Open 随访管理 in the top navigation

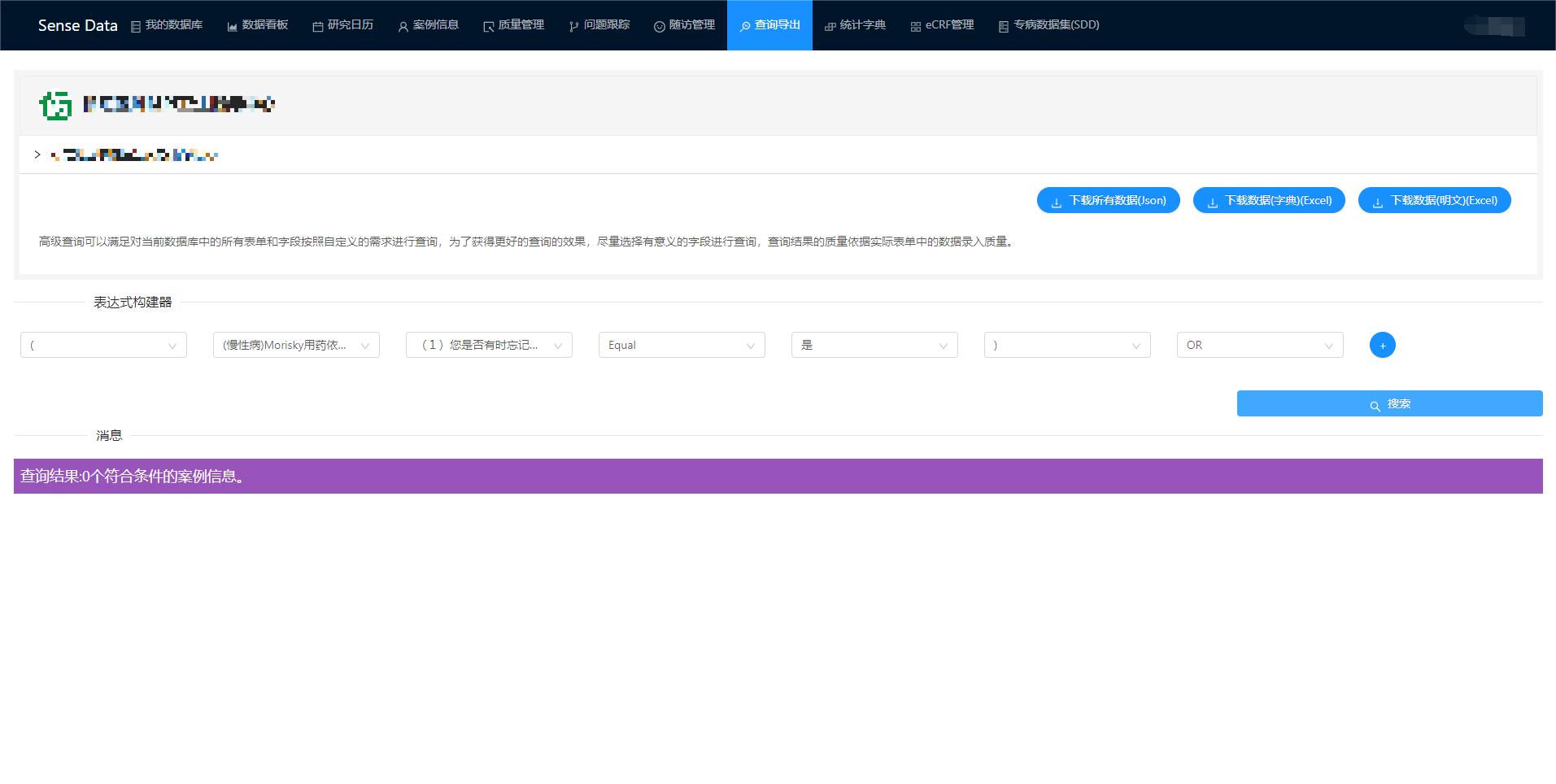point(685,25)
